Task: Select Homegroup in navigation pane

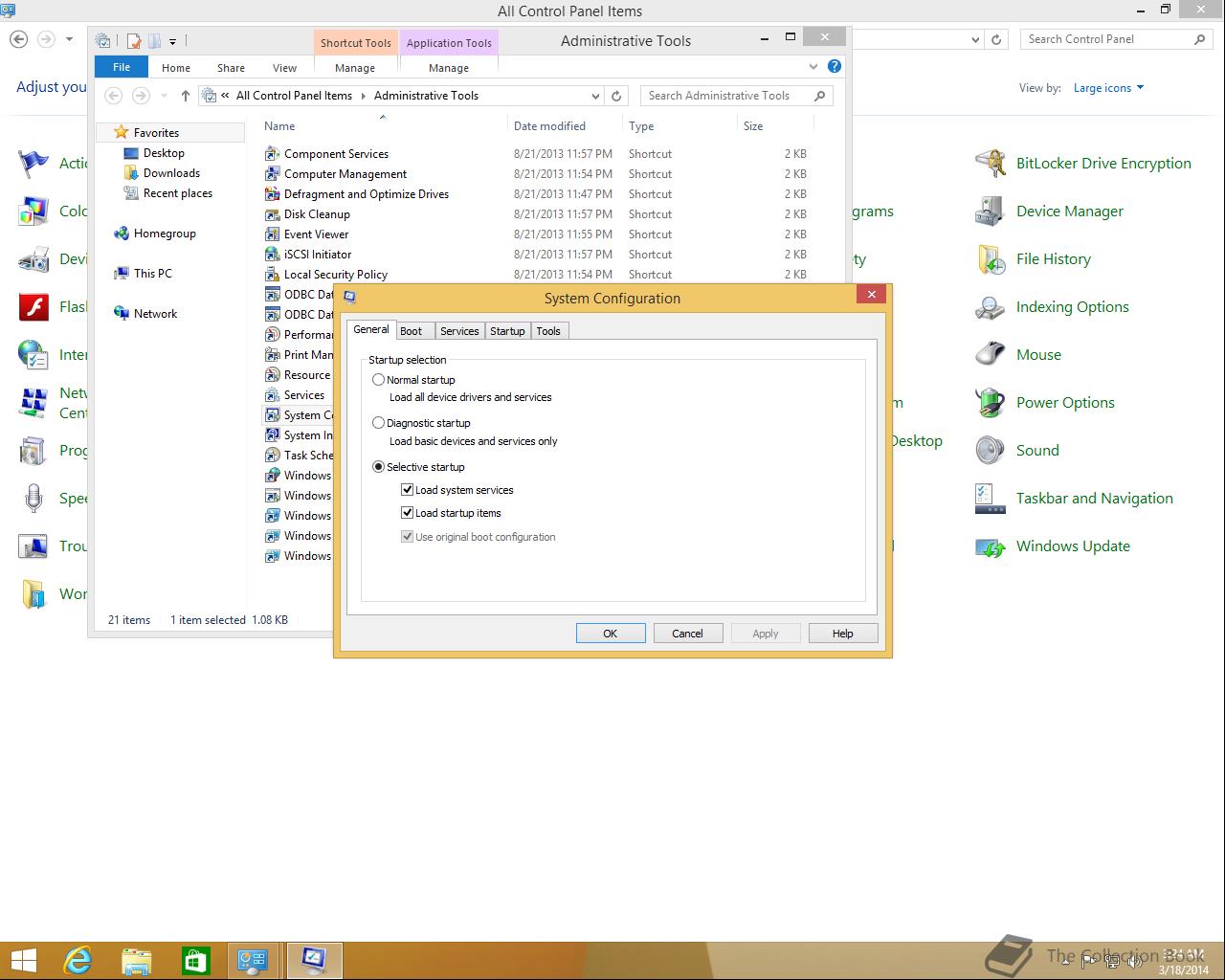Action: tap(165, 234)
